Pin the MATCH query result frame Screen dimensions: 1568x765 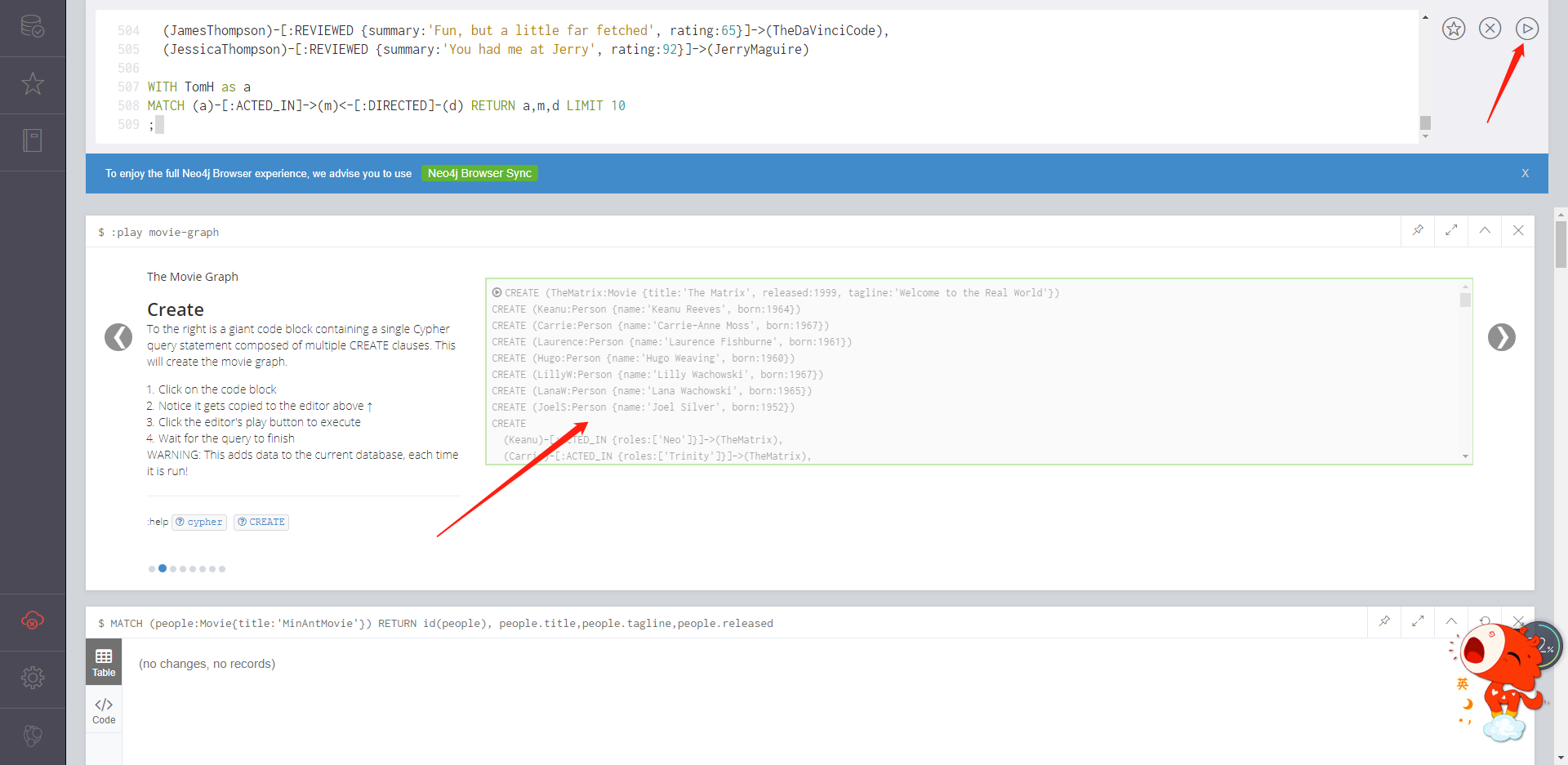click(x=1384, y=622)
